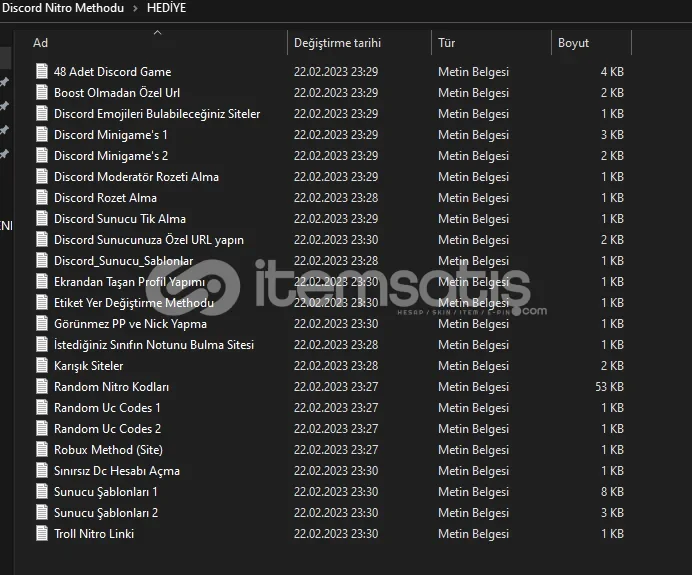692x575 pixels.
Task: Click the document icon of Discord Moderatör Rozeti Alma
Action: (42, 177)
